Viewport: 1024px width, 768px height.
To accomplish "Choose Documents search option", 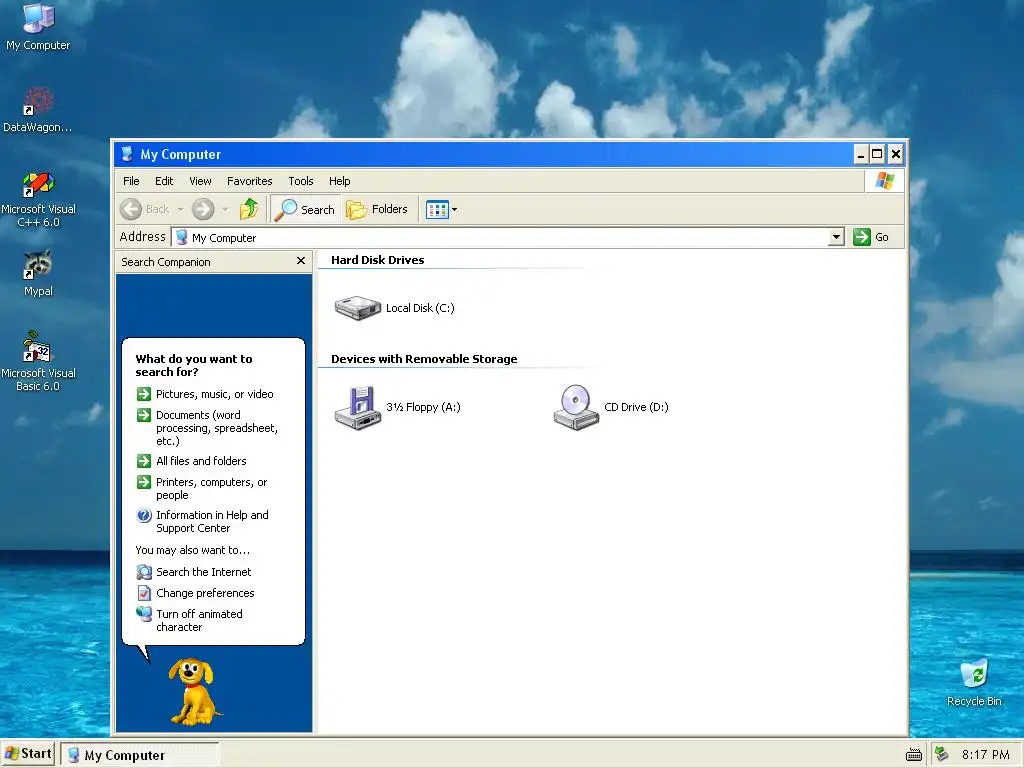I will pos(217,428).
